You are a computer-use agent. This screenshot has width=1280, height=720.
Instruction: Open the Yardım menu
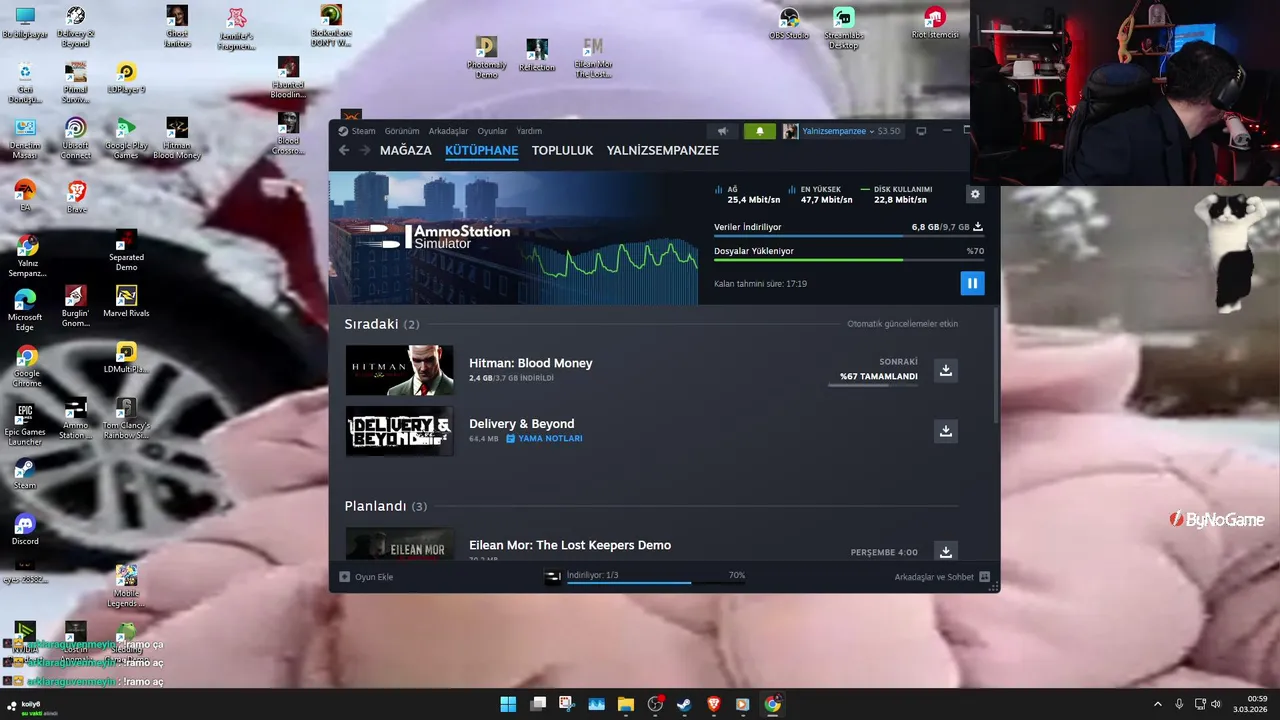[529, 131]
